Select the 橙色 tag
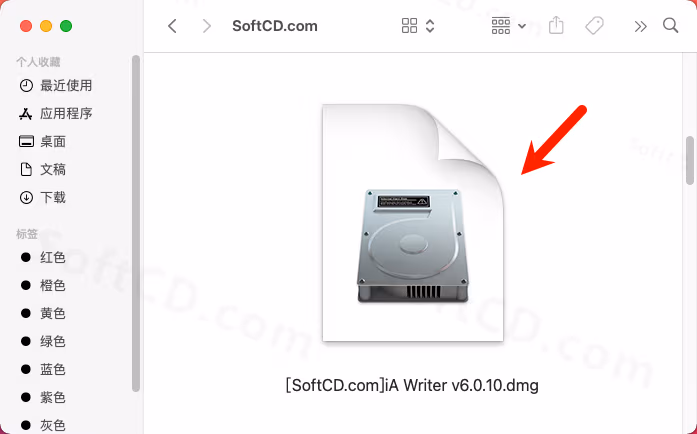 (x=43, y=285)
